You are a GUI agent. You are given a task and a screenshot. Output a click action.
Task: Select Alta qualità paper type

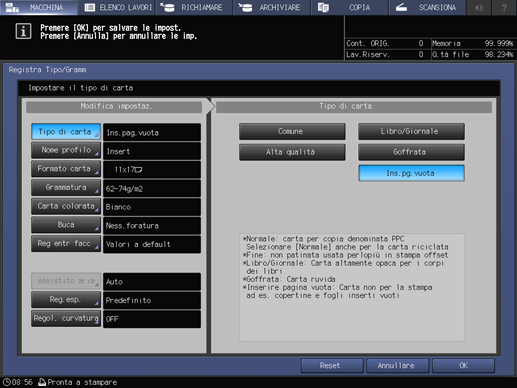[292, 152]
